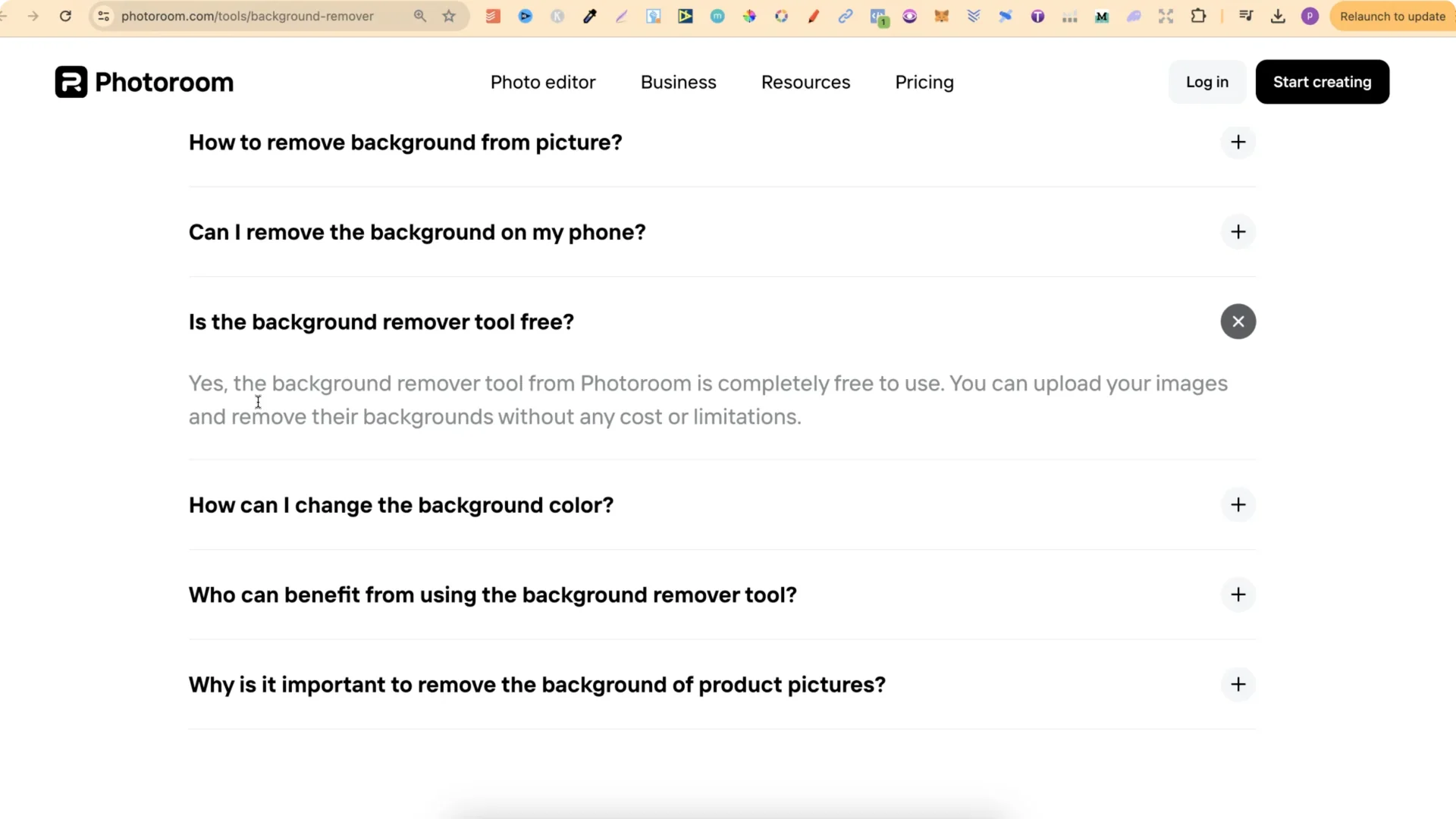Open the link-shortener chain icon
The image size is (1456, 819).
[846, 16]
